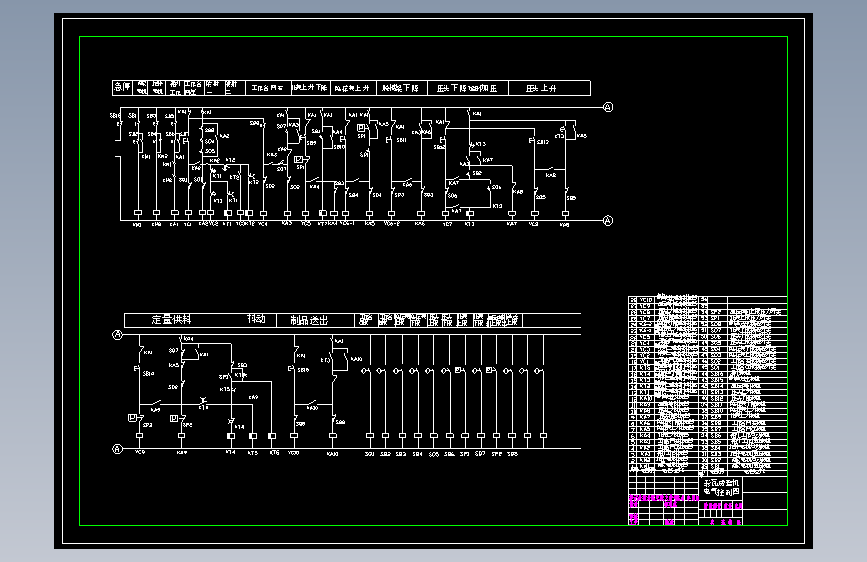Select the 制品送出 header cell
The height and width of the screenshot is (562, 867).
315,320
